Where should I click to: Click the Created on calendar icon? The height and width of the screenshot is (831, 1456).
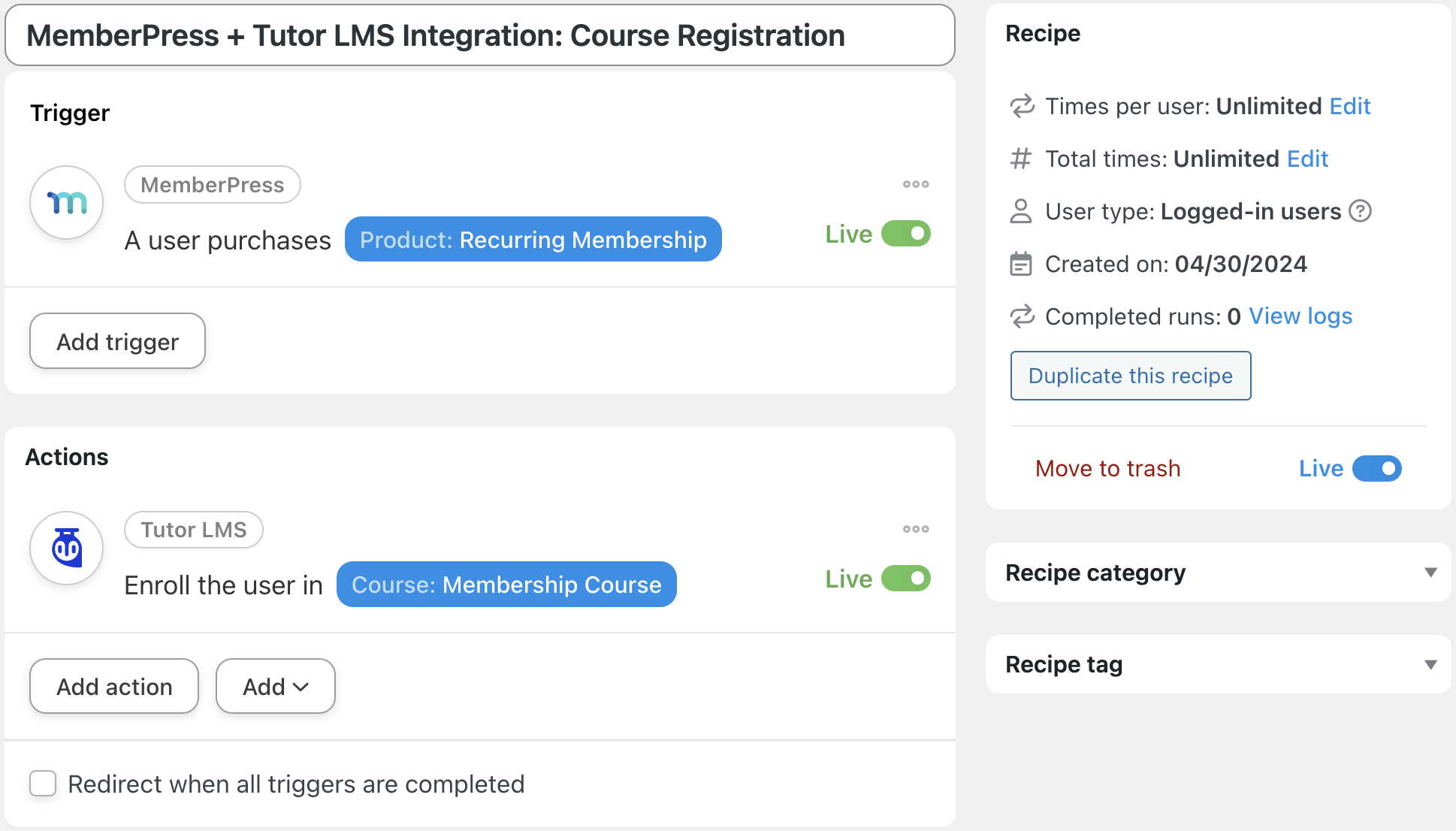coord(1021,264)
